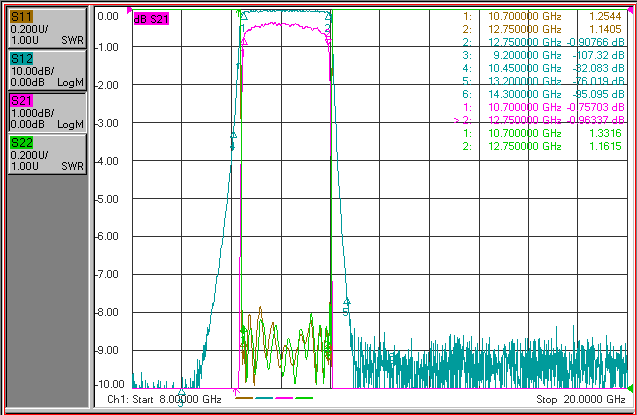Click teal marker 4 triangle on rising edge
Screen dimensions: 637x415
point(233,135)
